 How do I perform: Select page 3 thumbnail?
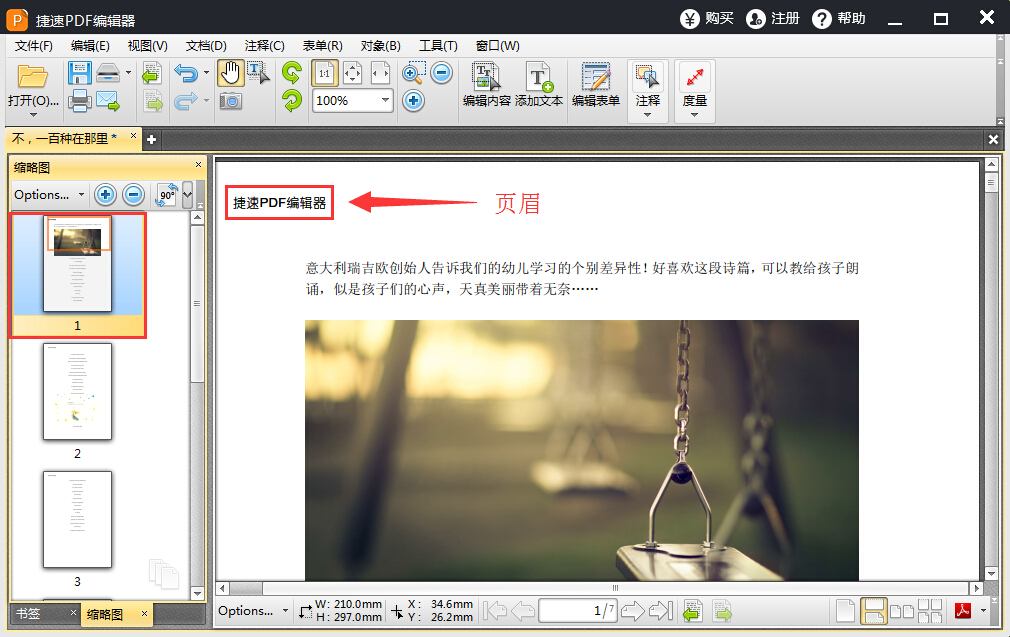point(77,520)
